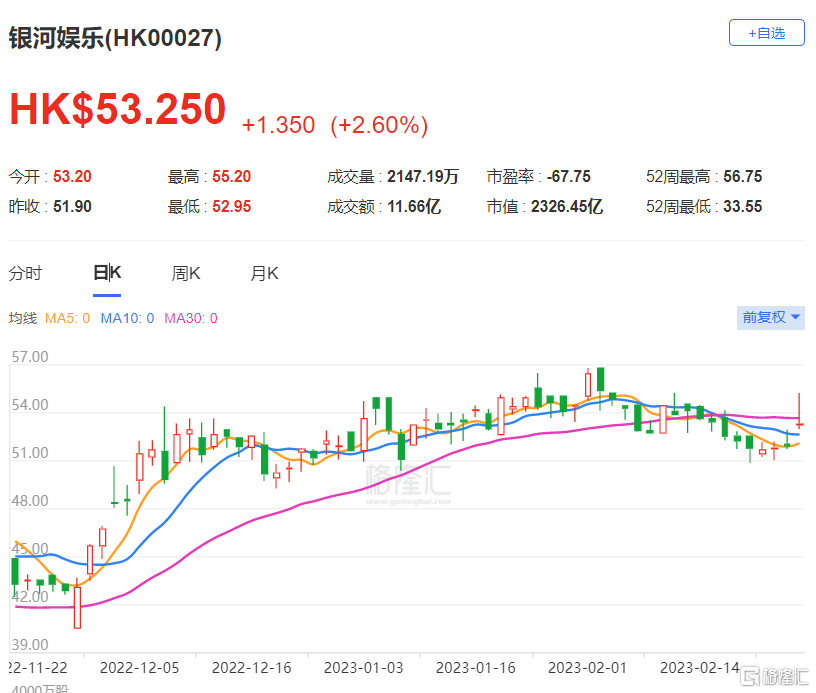This screenshot has height=693, width=816.
Task: Click 最高 value 55.20
Action: pos(232,176)
